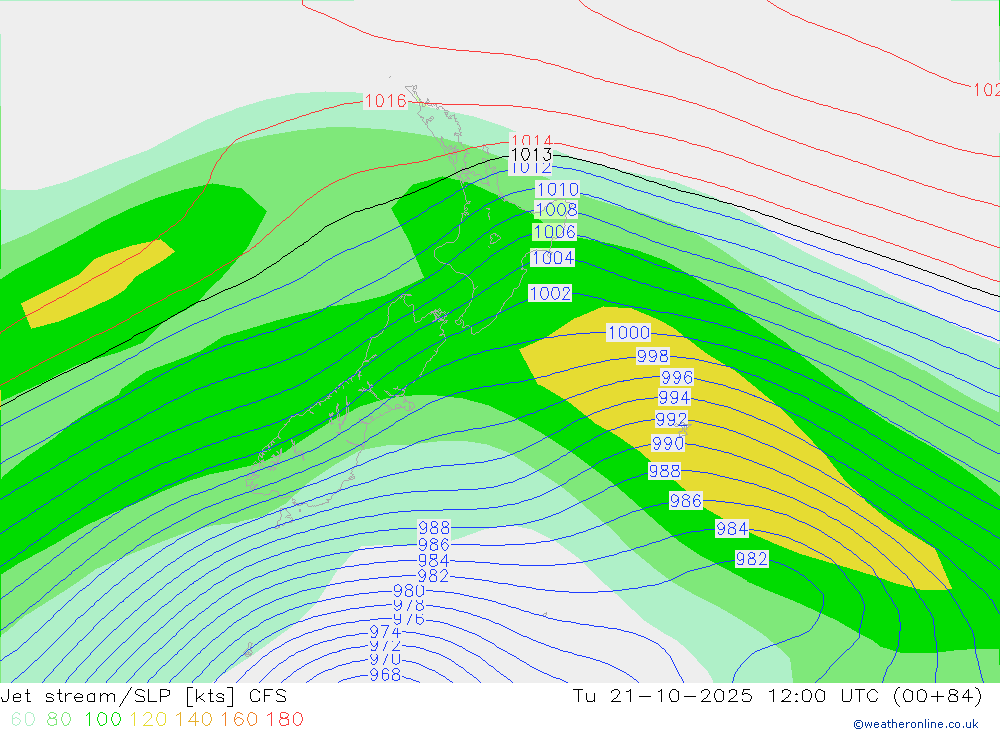The height and width of the screenshot is (733, 1000).
Task: Click the red 1014 isobar label
Action: pyautogui.click(x=531, y=140)
